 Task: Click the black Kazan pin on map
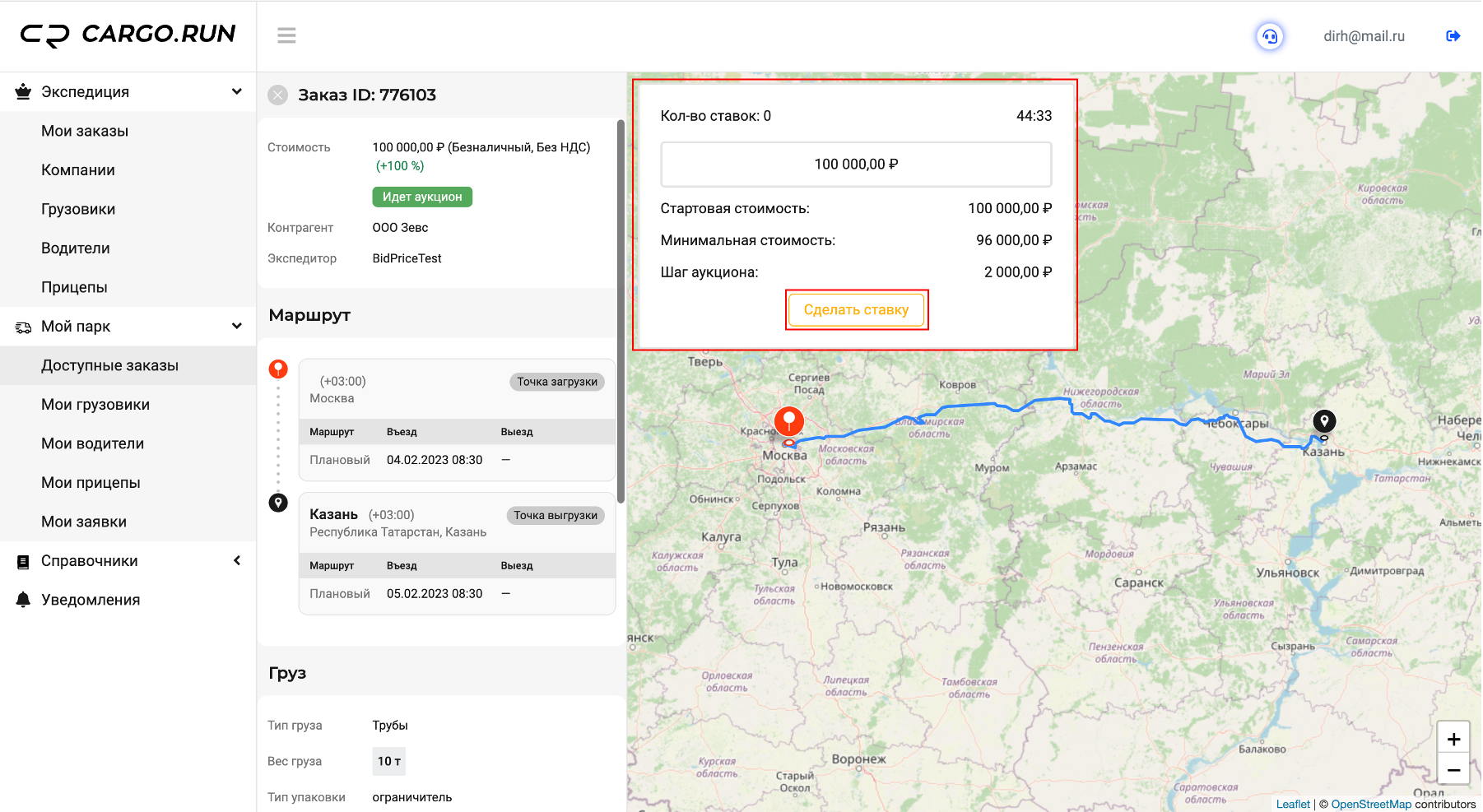point(1324,421)
